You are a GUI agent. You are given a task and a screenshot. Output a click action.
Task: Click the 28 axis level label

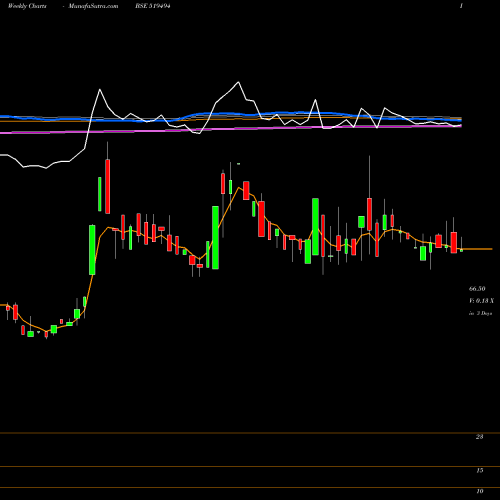coord(479,437)
